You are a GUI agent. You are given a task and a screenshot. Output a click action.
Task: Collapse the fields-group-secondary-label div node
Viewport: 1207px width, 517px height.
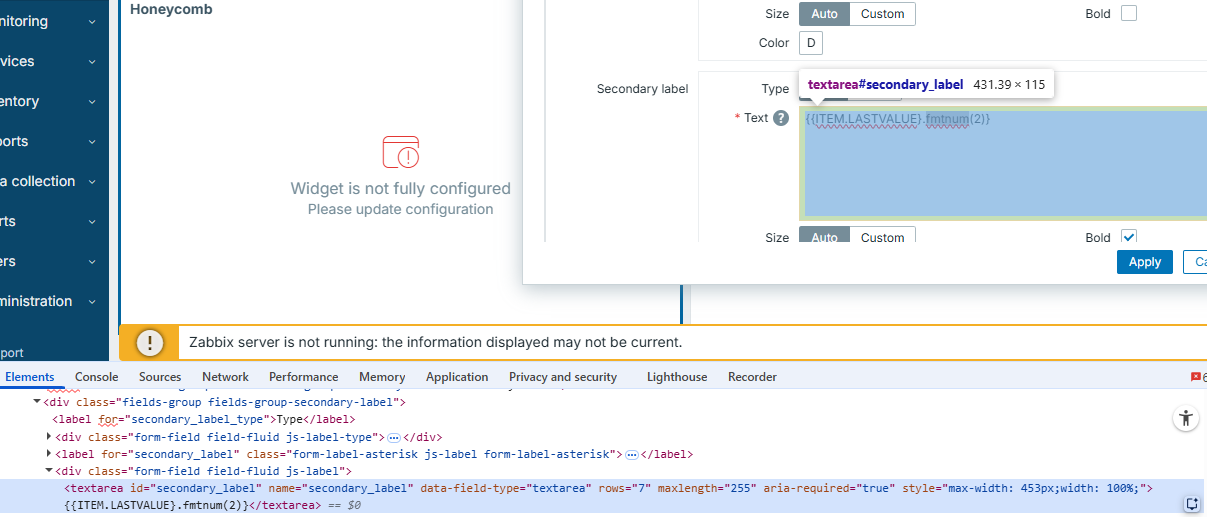[37, 402]
